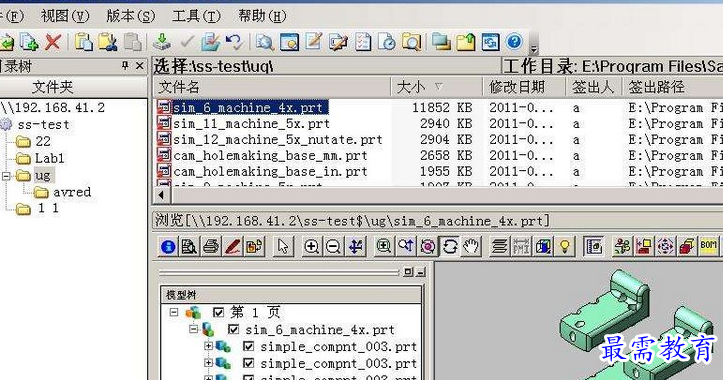Click the print preview icon in viewer toolbar
Screen dimensions: 723x380
point(189,247)
